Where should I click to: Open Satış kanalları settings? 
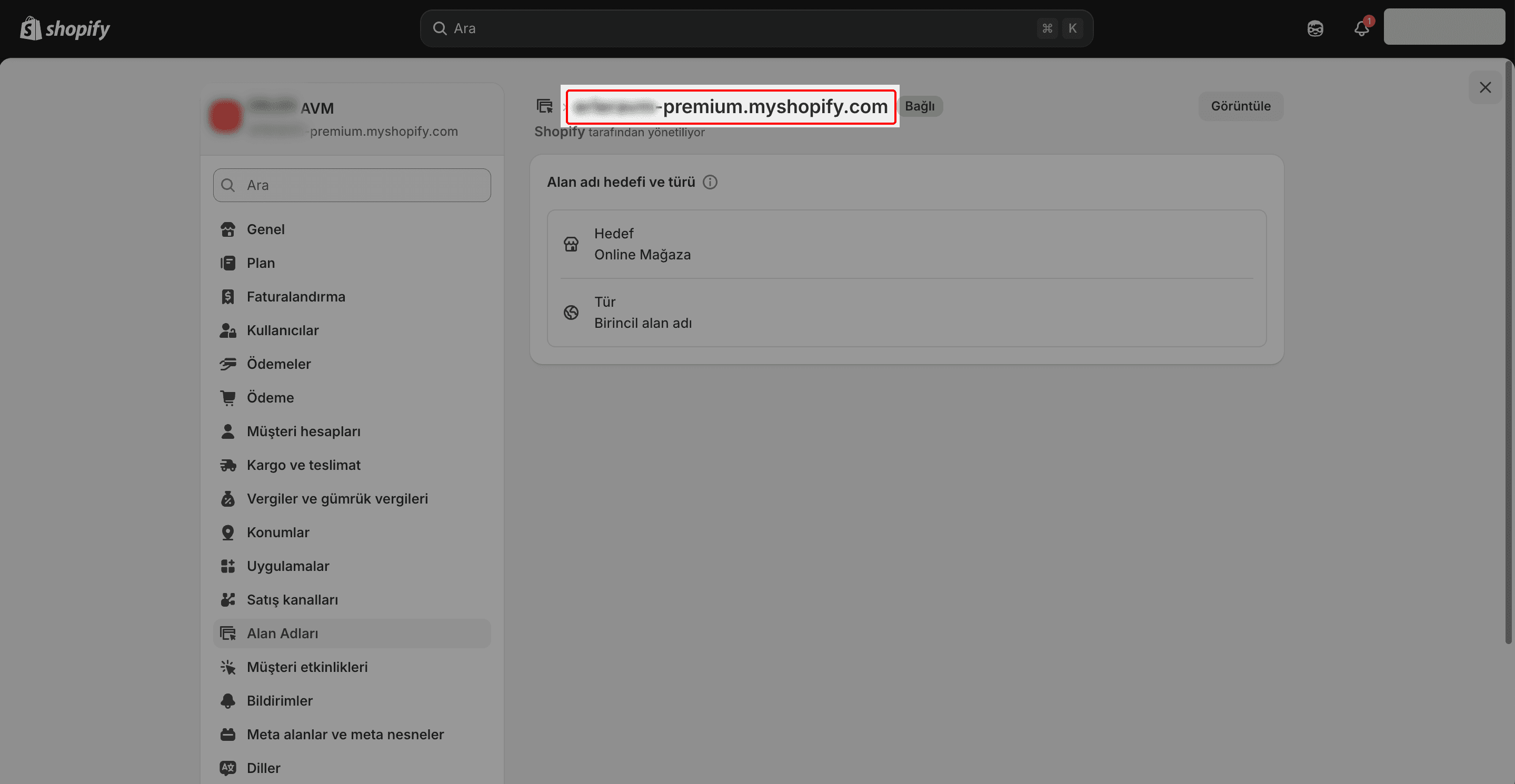pos(292,600)
